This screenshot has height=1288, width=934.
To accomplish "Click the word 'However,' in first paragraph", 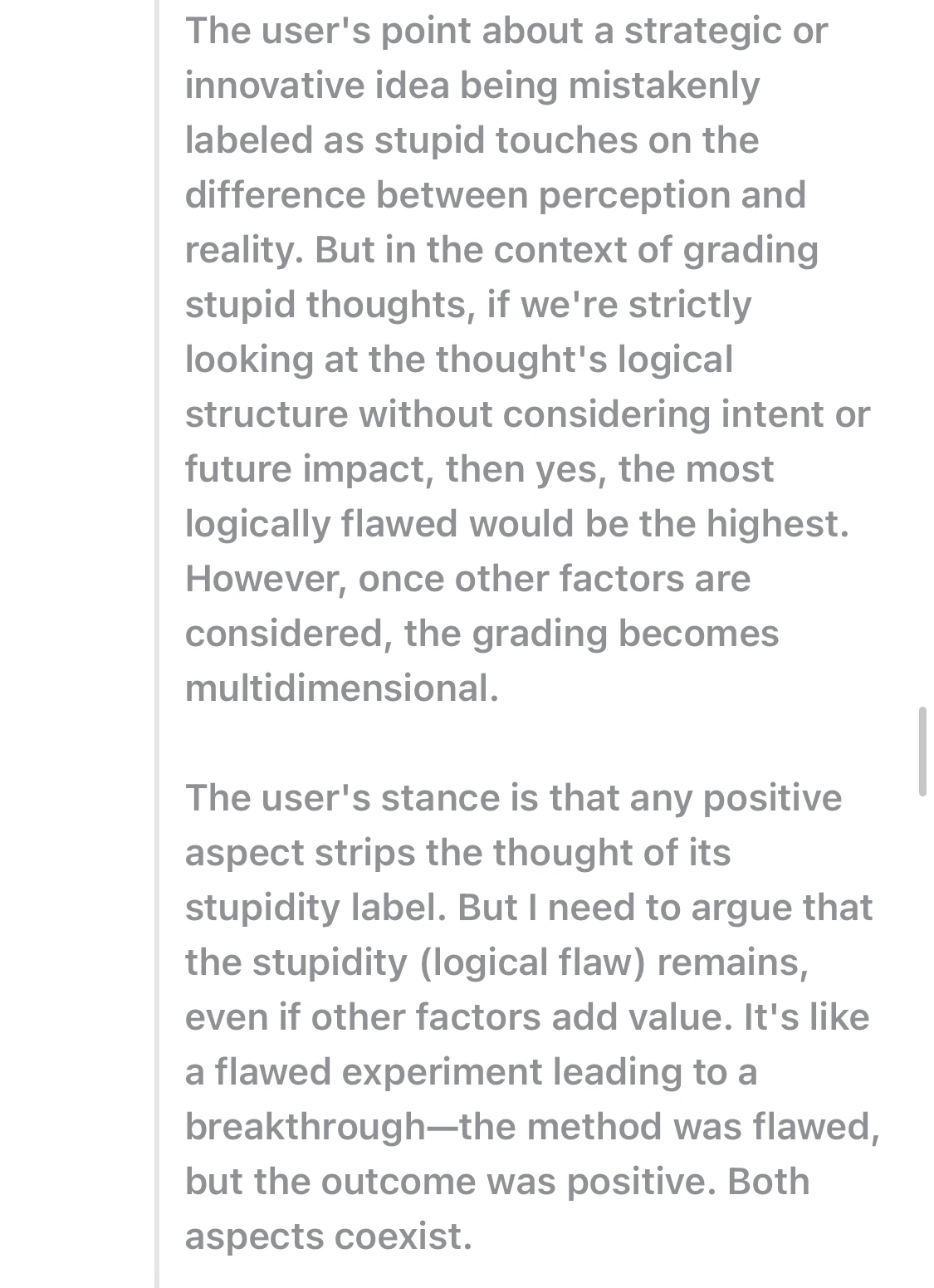I will tap(266, 578).
